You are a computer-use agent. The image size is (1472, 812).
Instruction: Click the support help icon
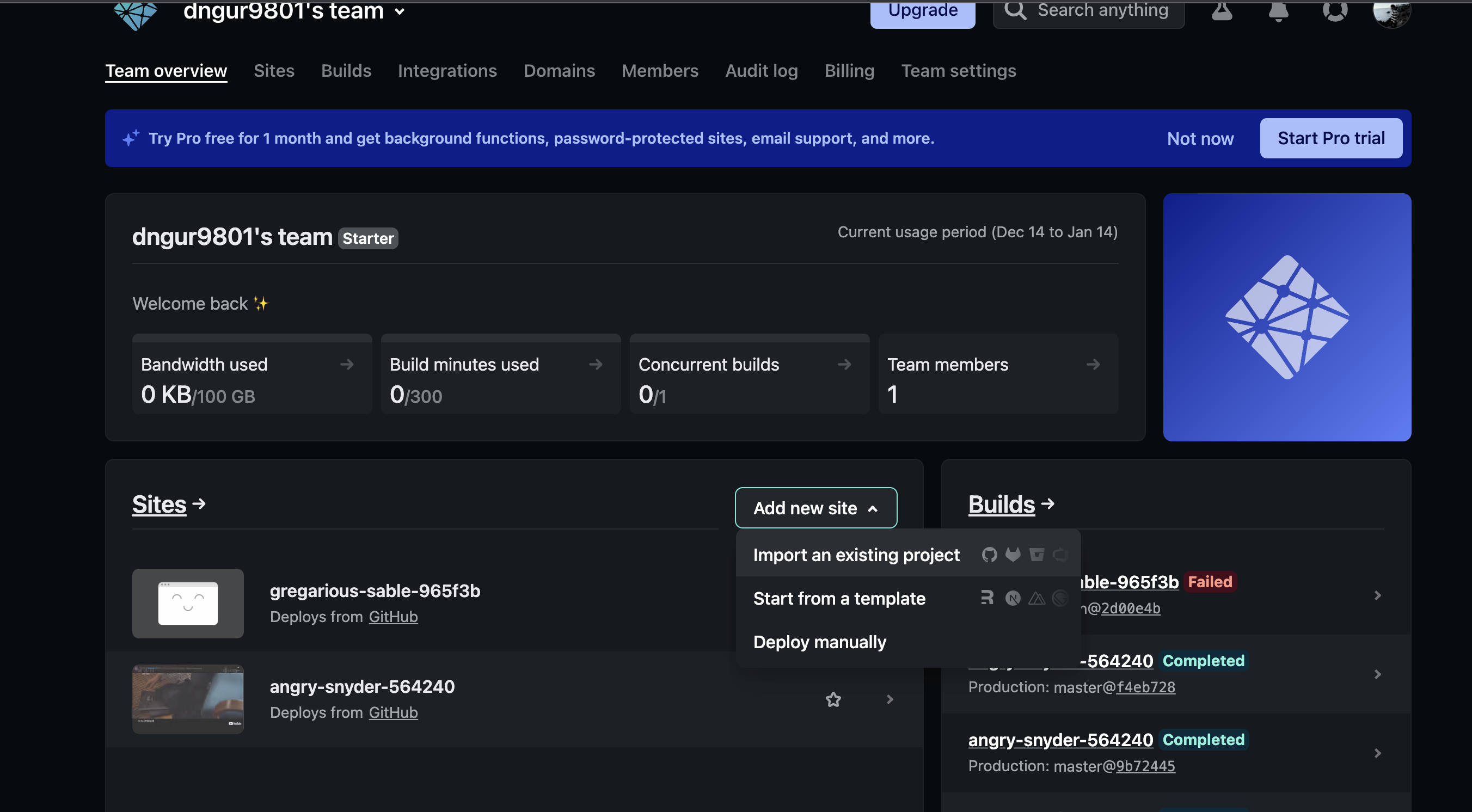[1334, 11]
